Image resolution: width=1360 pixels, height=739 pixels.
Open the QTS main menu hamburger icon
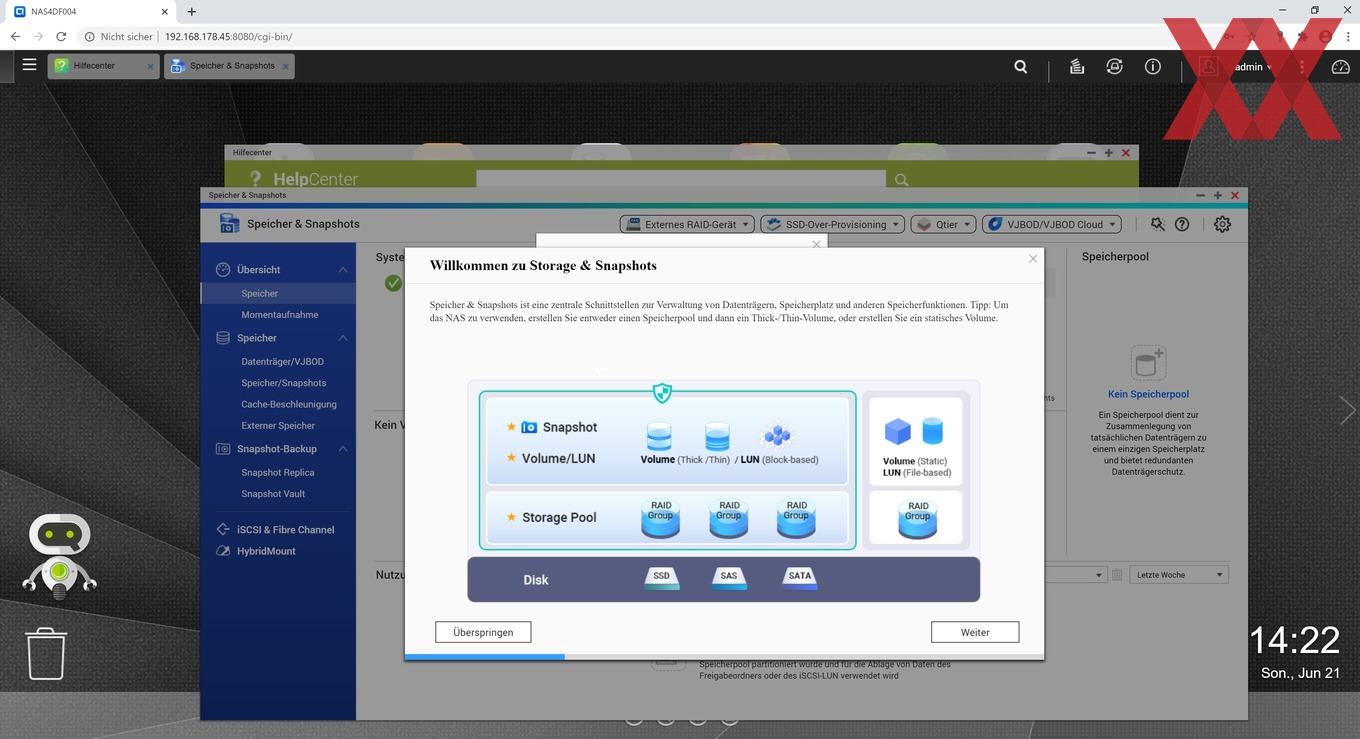pyautogui.click(x=29, y=65)
